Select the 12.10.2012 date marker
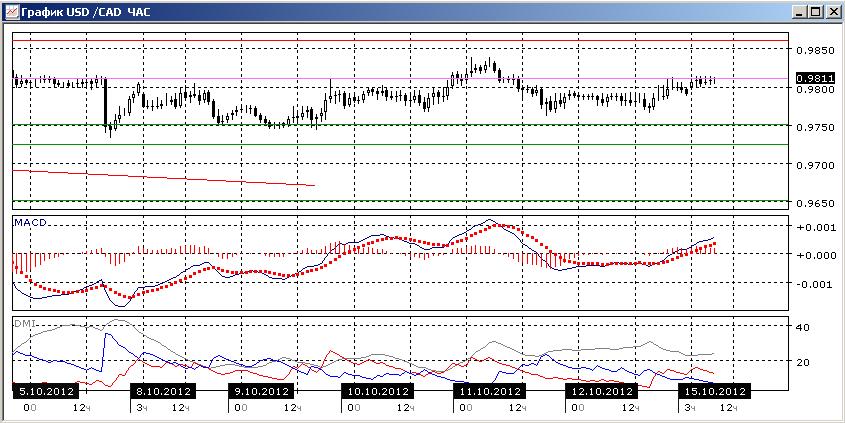Viewport: 845px width, 423px height. coord(600,390)
